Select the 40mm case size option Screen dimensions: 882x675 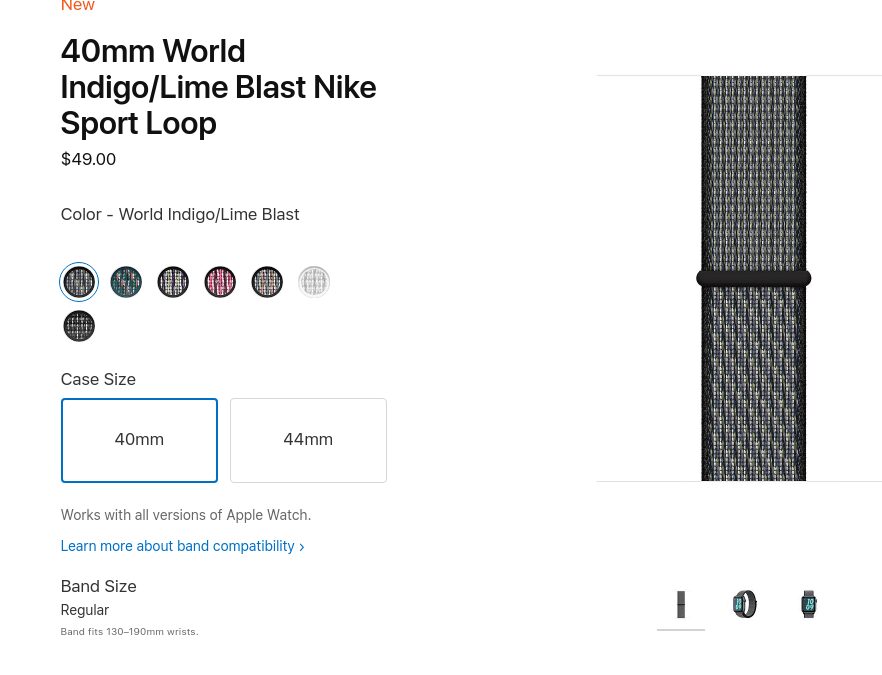(139, 440)
